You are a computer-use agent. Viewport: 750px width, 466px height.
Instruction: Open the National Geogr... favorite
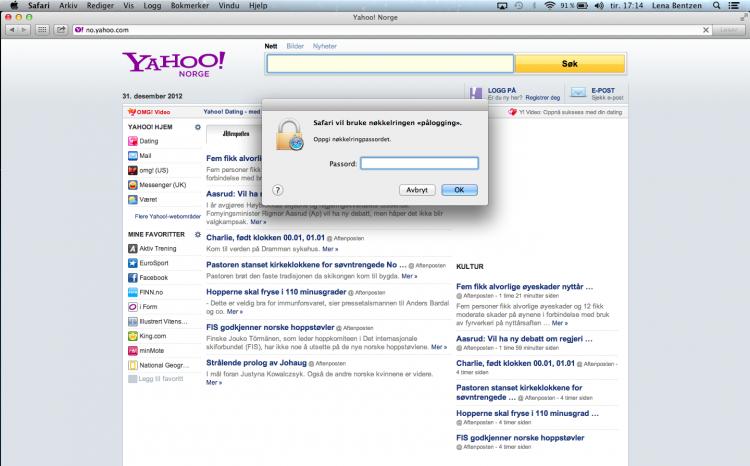(x=164, y=365)
